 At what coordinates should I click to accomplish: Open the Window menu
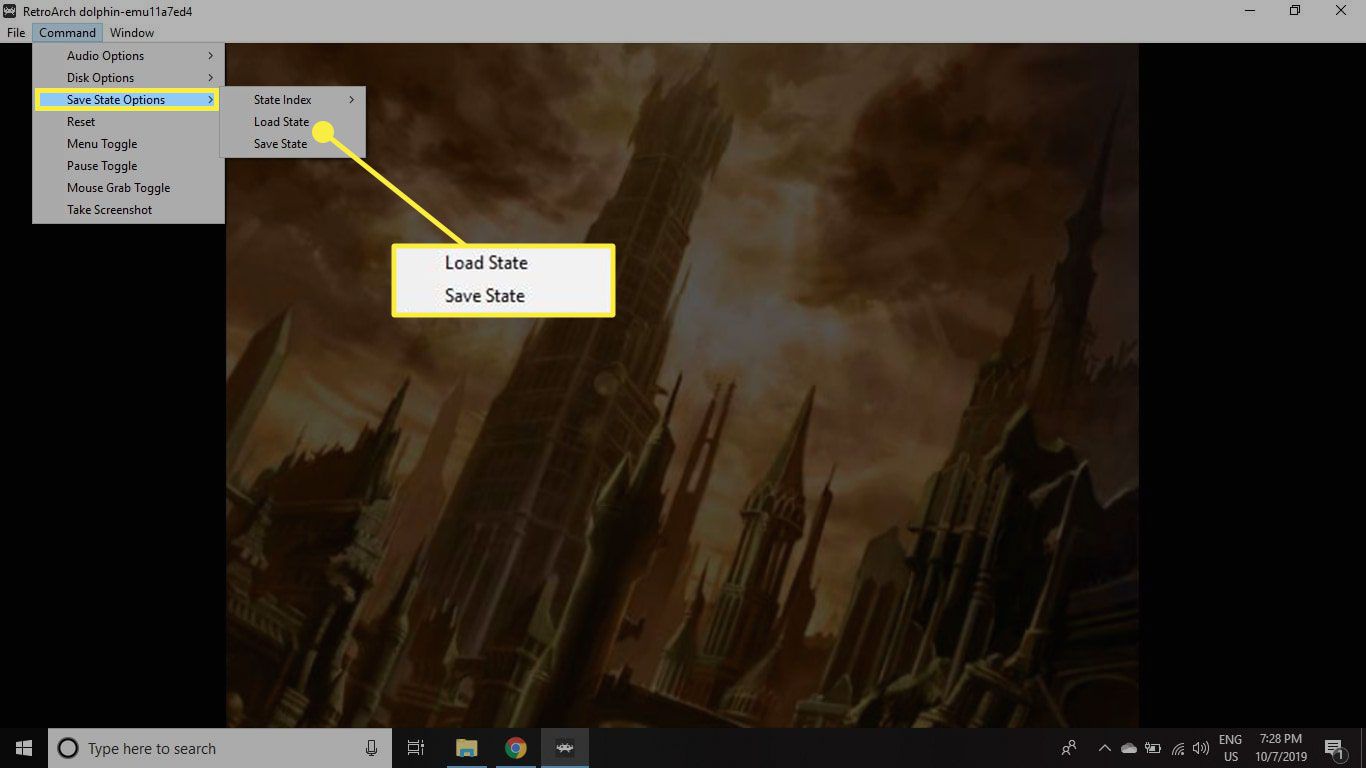point(132,33)
